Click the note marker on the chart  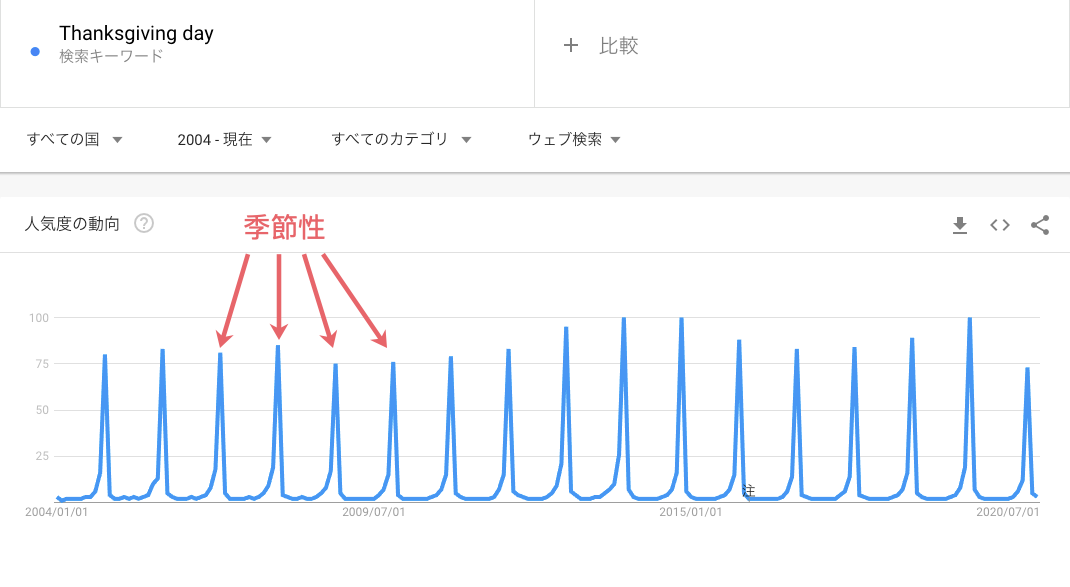(749, 490)
